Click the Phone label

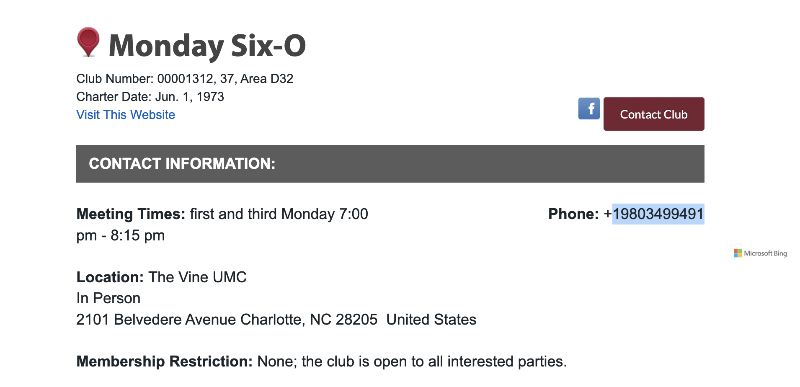pyautogui.click(x=573, y=214)
